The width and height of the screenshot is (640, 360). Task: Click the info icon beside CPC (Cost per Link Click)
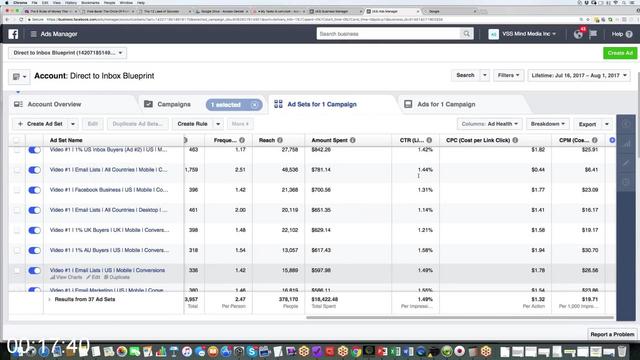(x=515, y=140)
